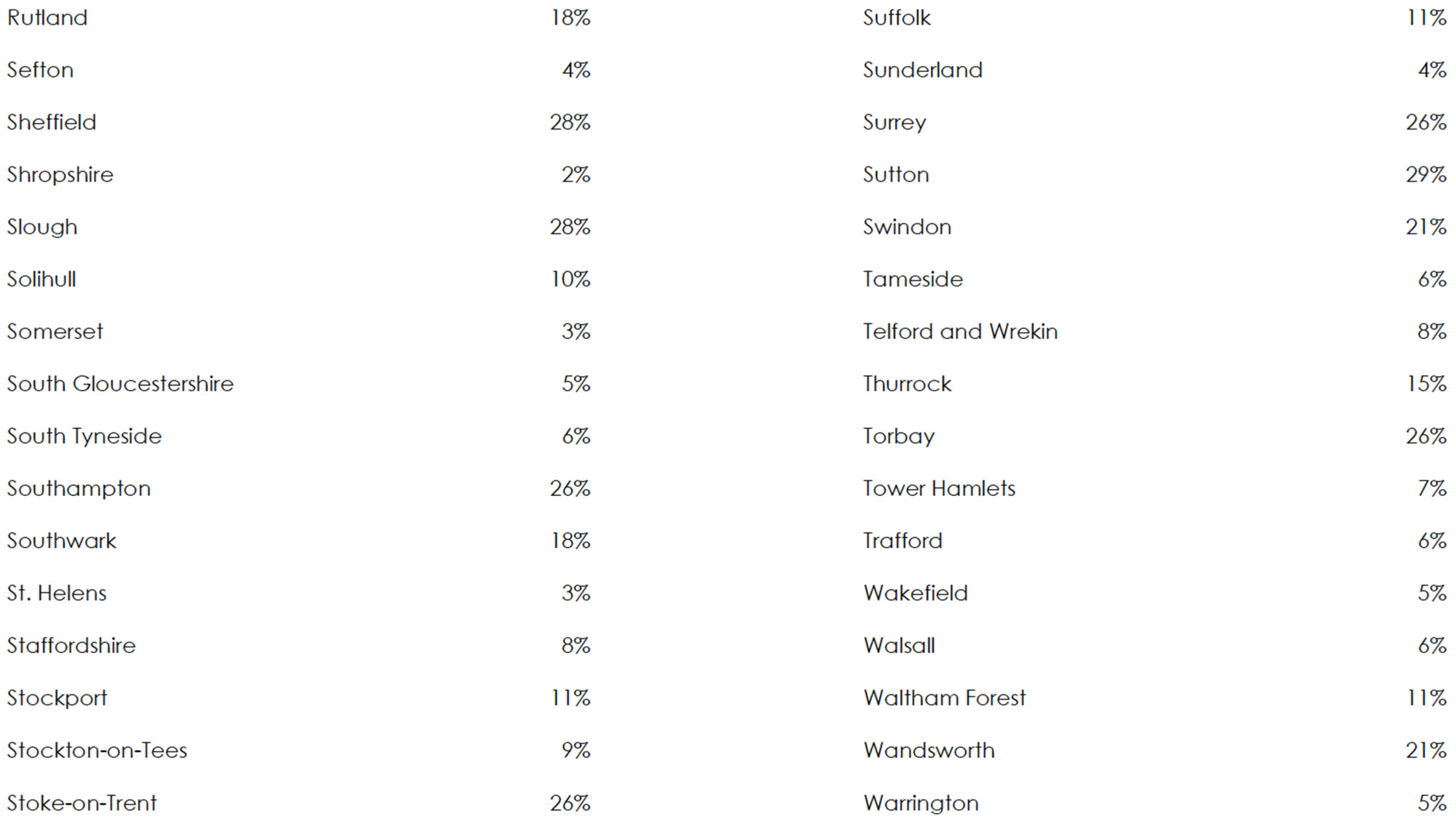Select the Suffolk 11% value
This screenshot has height=824, width=1456.
tap(1427, 18)
